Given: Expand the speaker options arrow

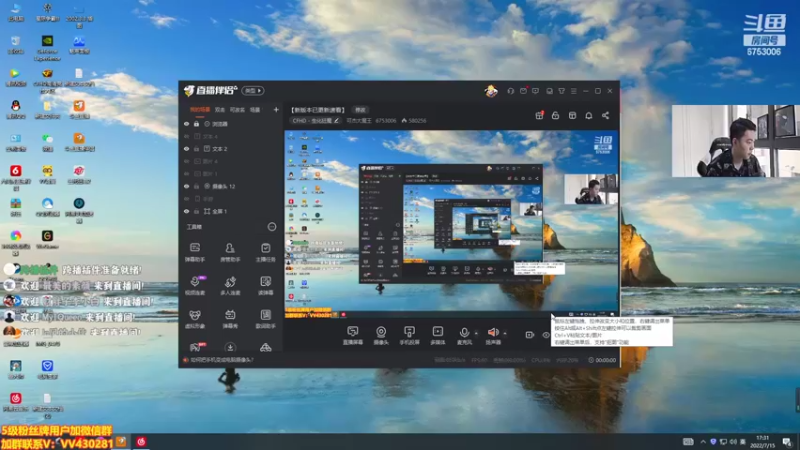Looking at the screenshot, I should [505, 333].
